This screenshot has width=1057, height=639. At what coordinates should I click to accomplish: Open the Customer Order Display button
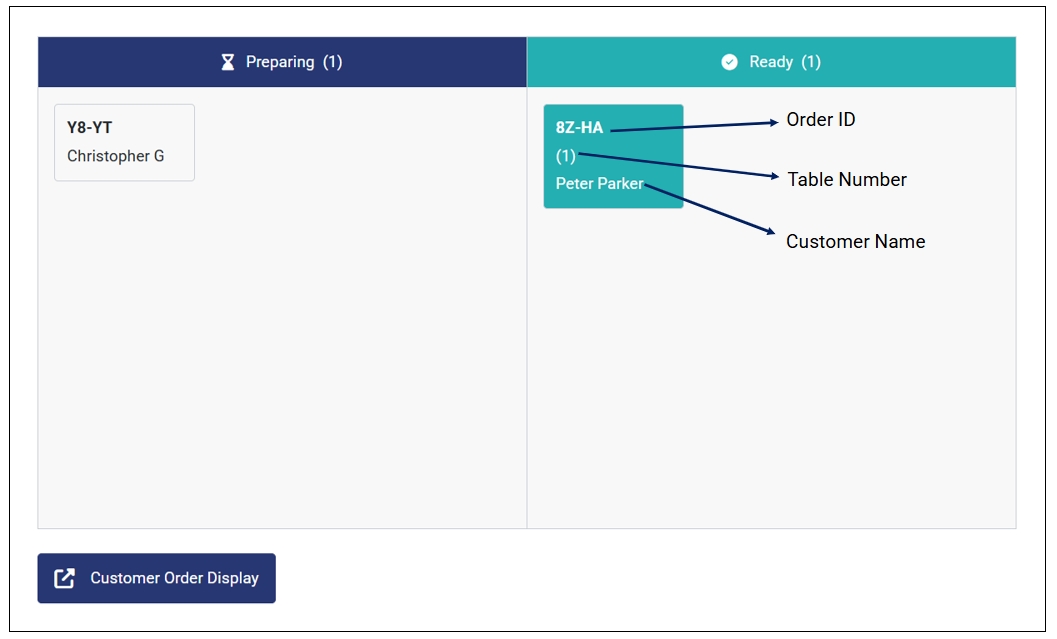(157, 578)
